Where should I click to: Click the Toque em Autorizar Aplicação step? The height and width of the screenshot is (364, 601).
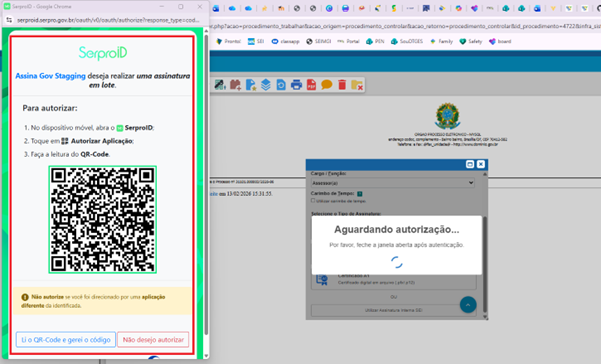point(79,141)
